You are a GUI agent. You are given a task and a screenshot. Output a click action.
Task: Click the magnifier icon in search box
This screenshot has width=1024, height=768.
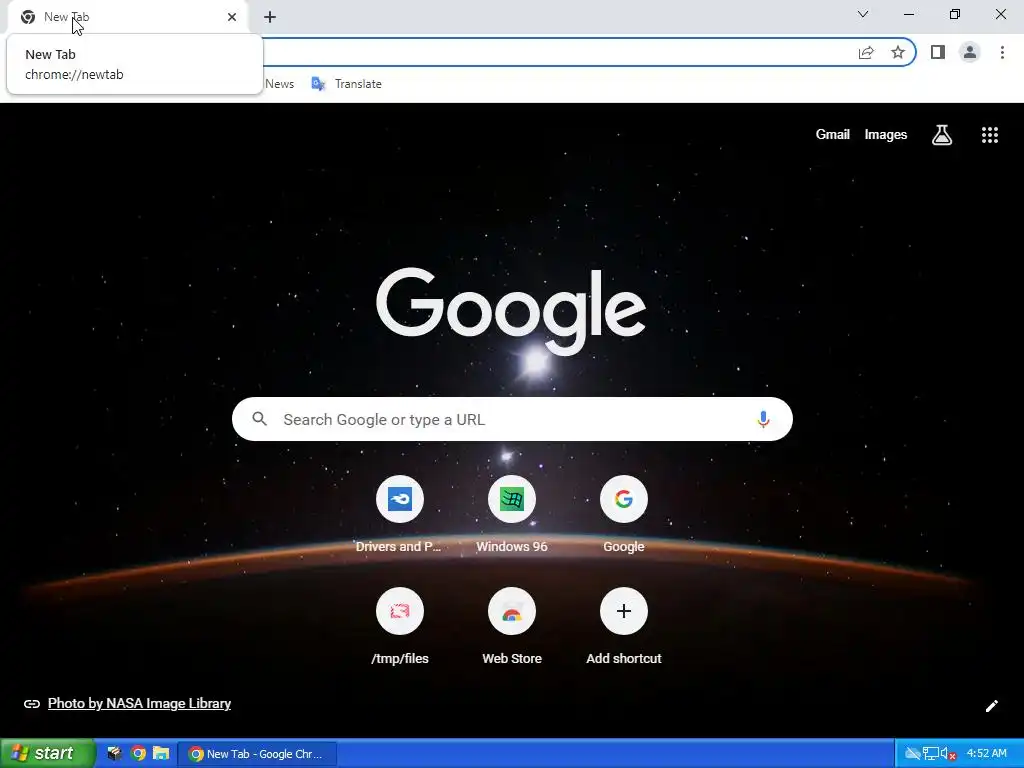pos(260,419)
